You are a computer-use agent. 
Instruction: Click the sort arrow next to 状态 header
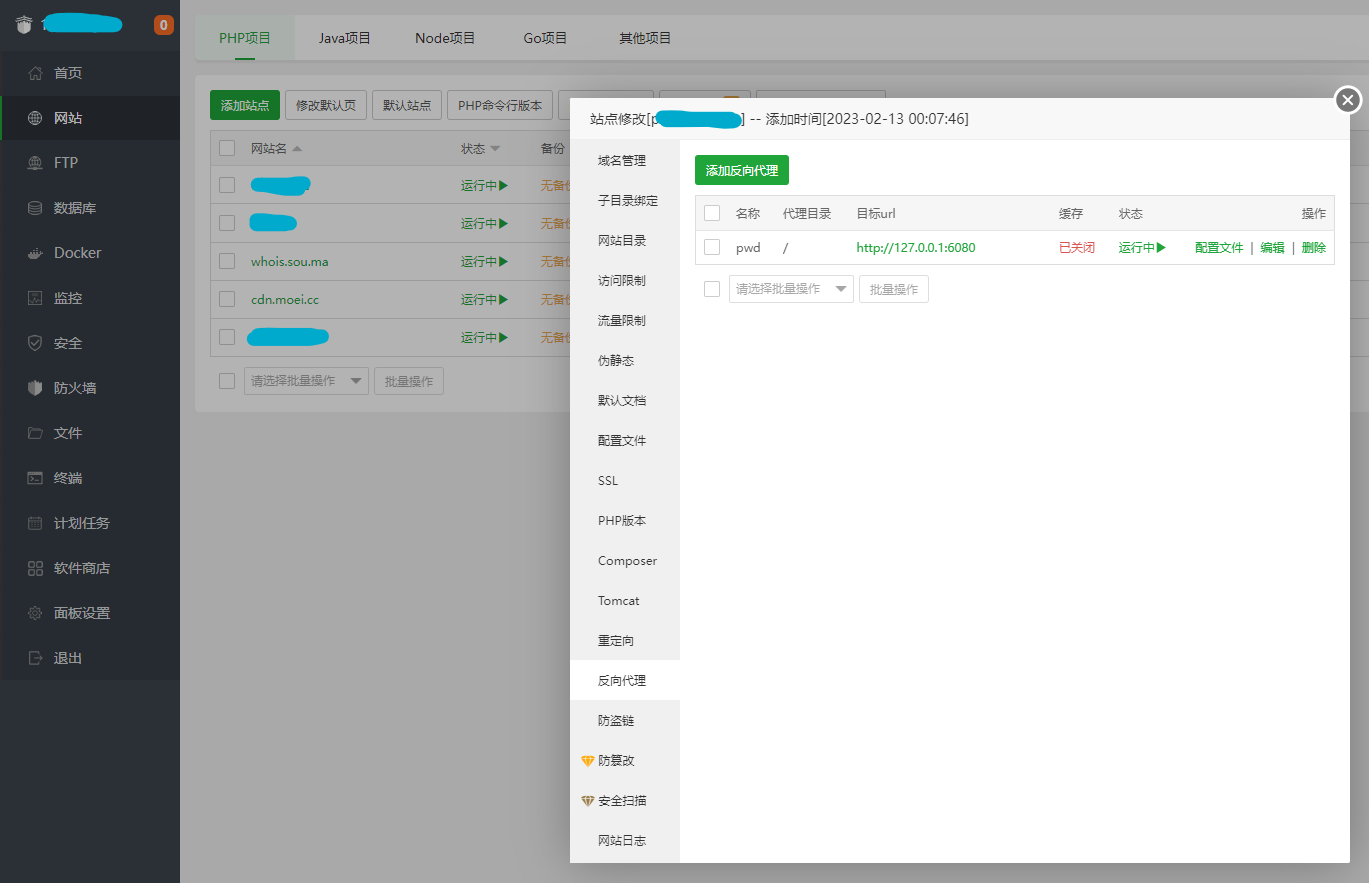coord(495,149)
